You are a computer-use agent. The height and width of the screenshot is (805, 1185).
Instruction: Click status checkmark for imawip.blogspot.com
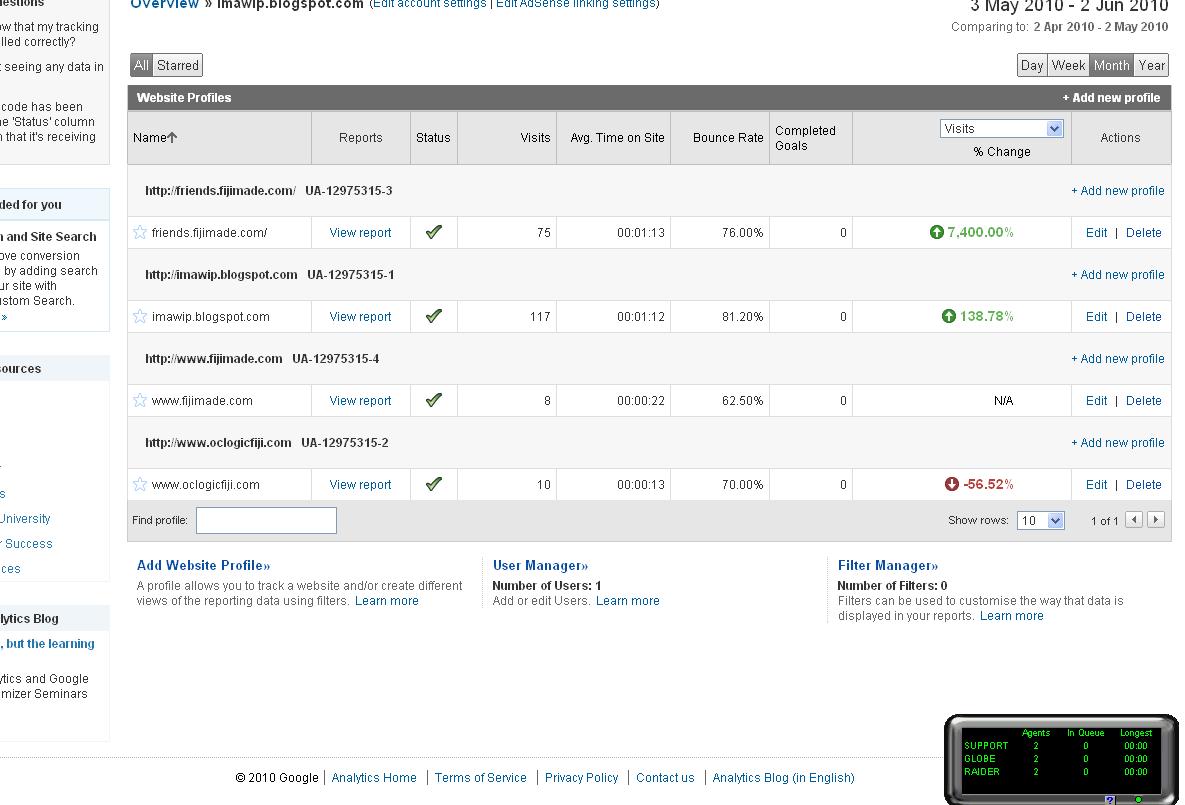click(x=434, y=316)
